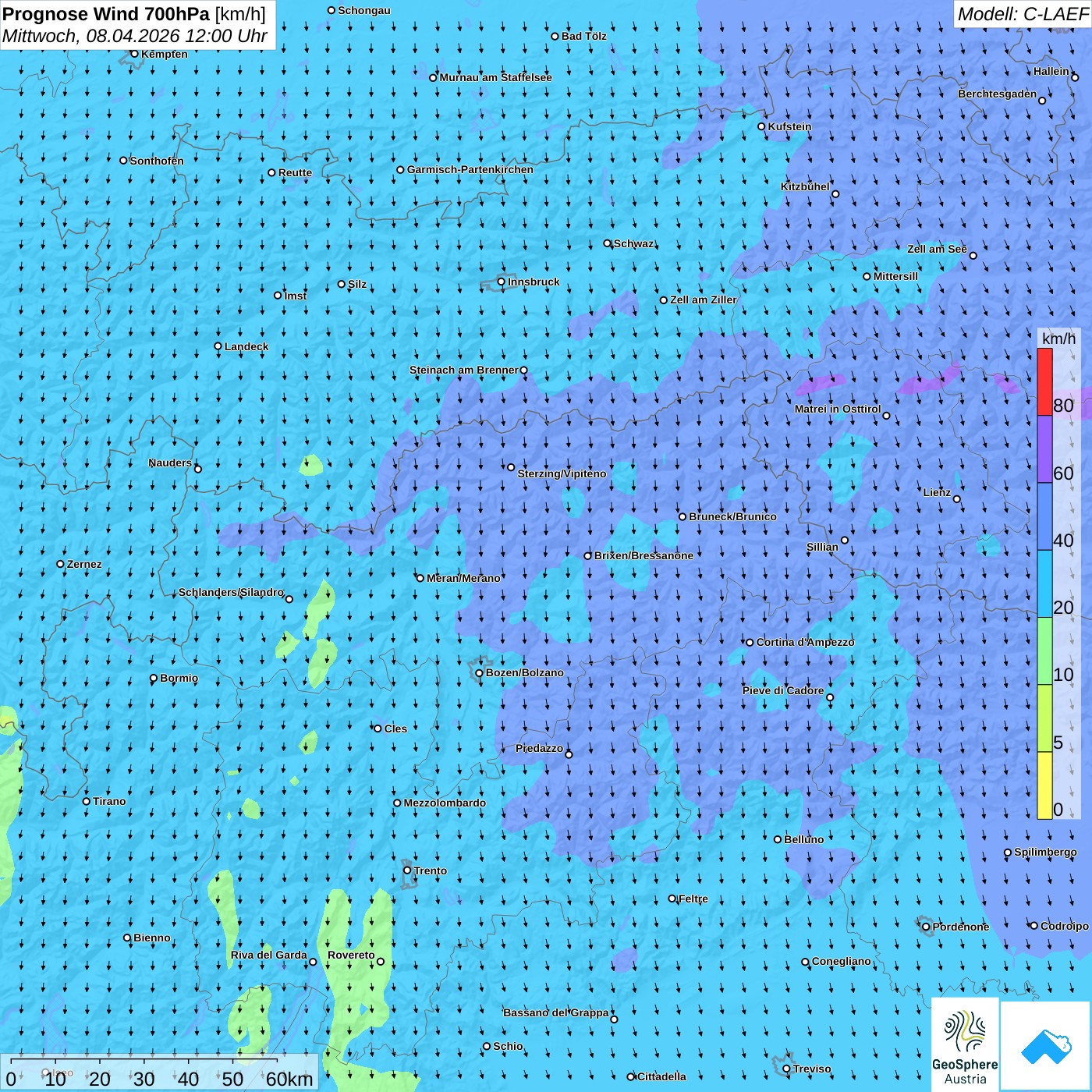The image size is (1092, 1092).
Task: Click the blue cloud house logo
Action: tap(1045, 1046)
